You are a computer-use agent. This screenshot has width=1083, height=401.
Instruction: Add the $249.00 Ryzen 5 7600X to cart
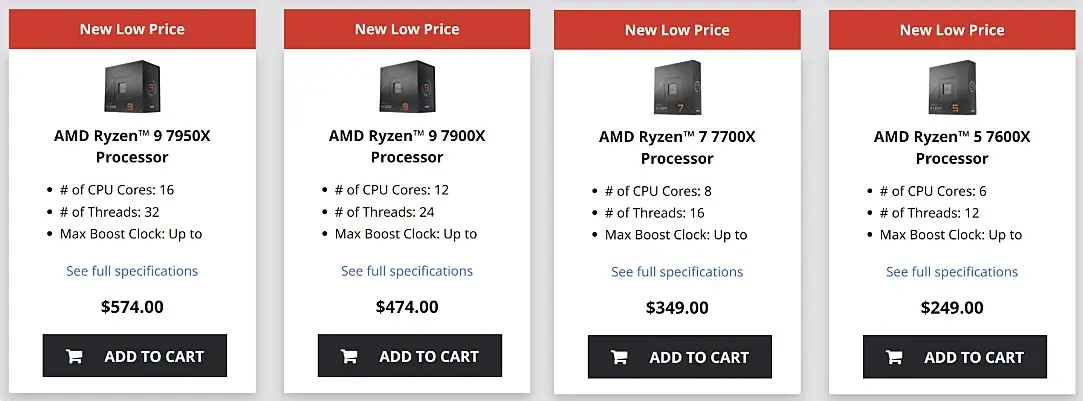(955, 357)
